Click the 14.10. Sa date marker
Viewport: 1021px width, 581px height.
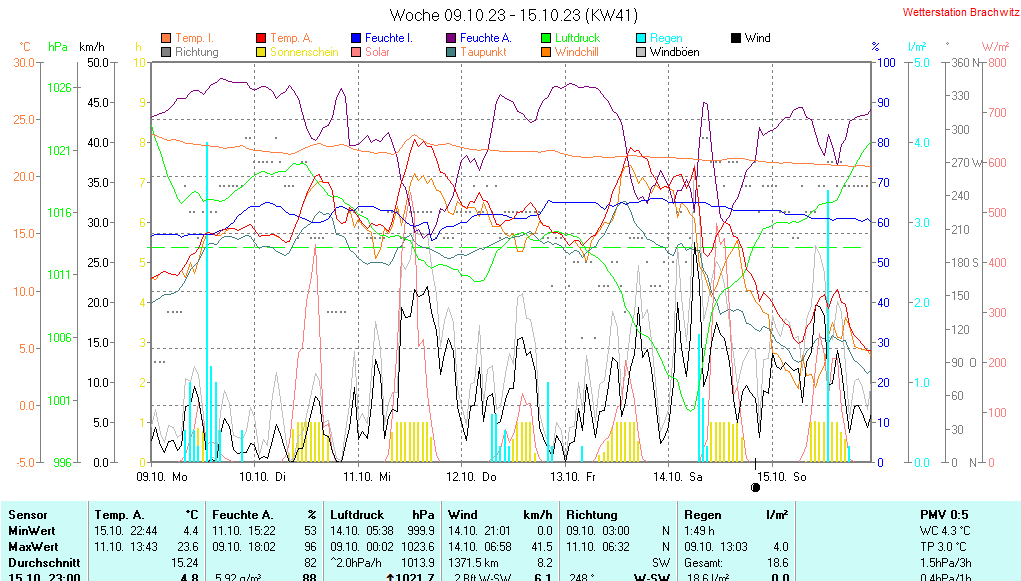678,477
